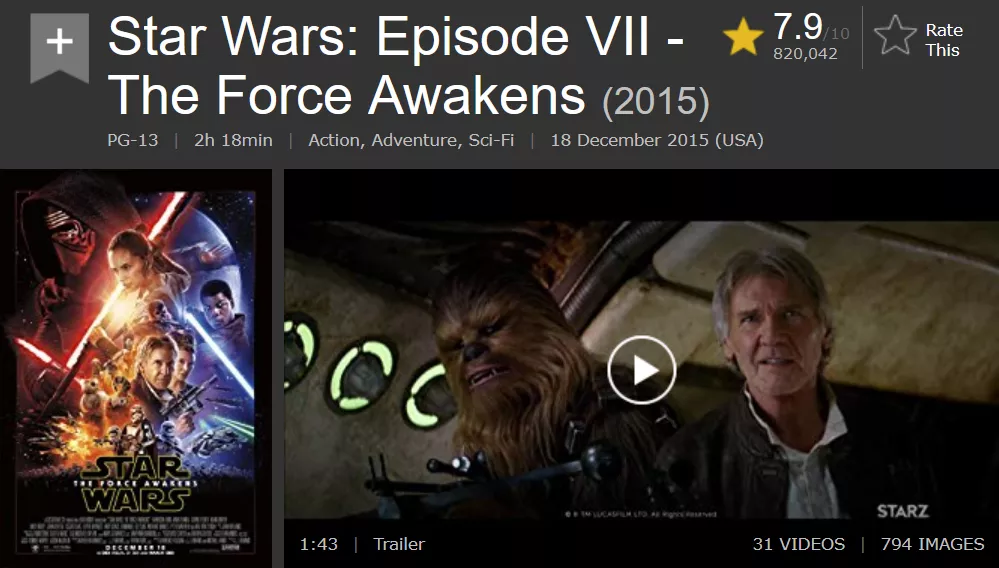Open the (2015) year link in title
Image resolution: width=999 pixels, height=568 pixels.
coord(656,102)
